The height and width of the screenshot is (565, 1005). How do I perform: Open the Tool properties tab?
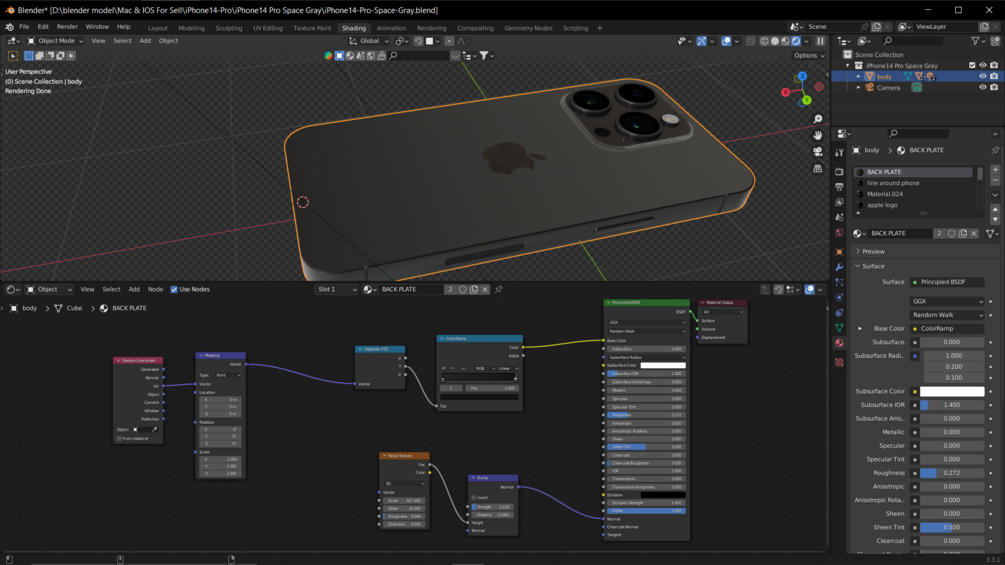839,152
